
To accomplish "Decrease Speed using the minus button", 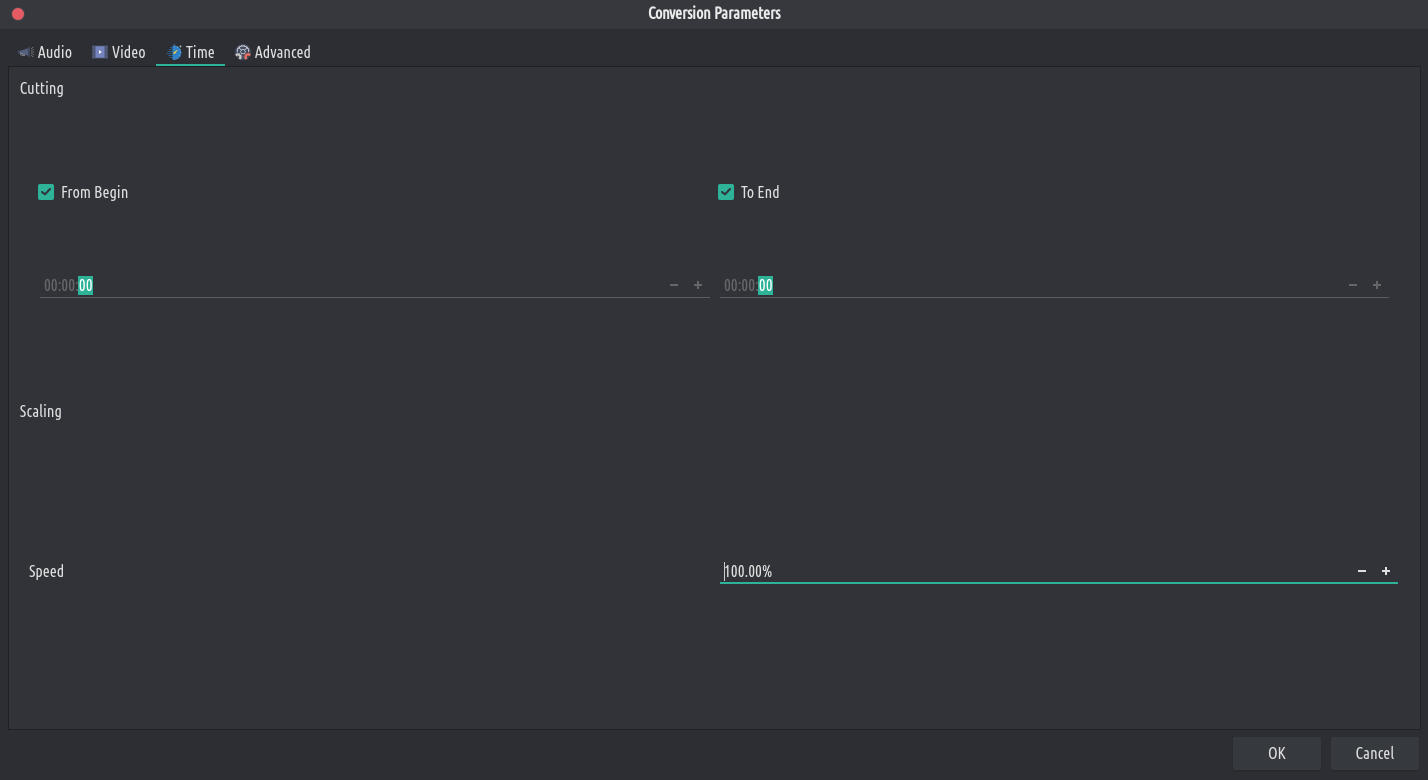I will [x=1362, y=572].
